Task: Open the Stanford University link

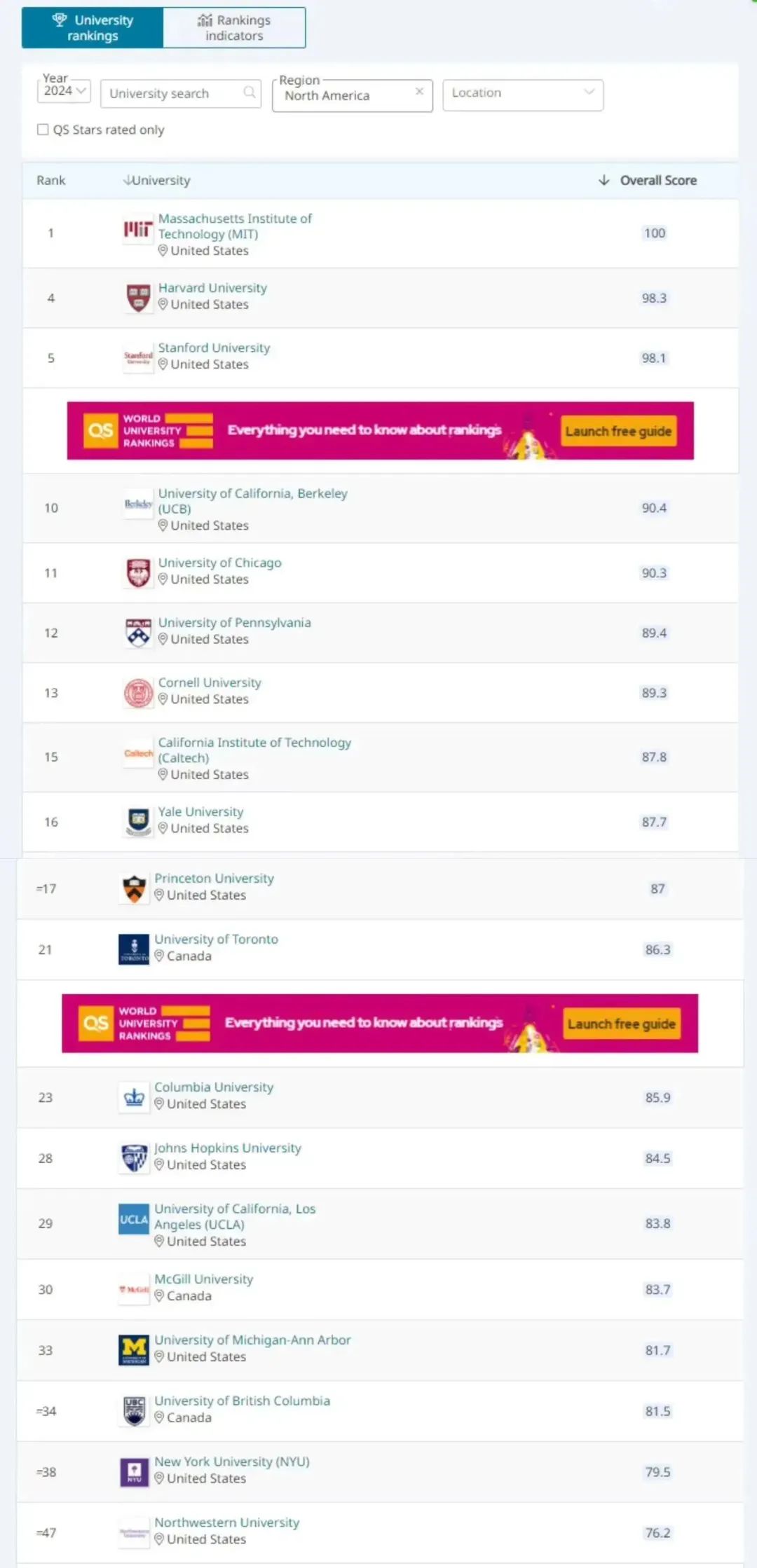Action: click(x=214, y=348)
